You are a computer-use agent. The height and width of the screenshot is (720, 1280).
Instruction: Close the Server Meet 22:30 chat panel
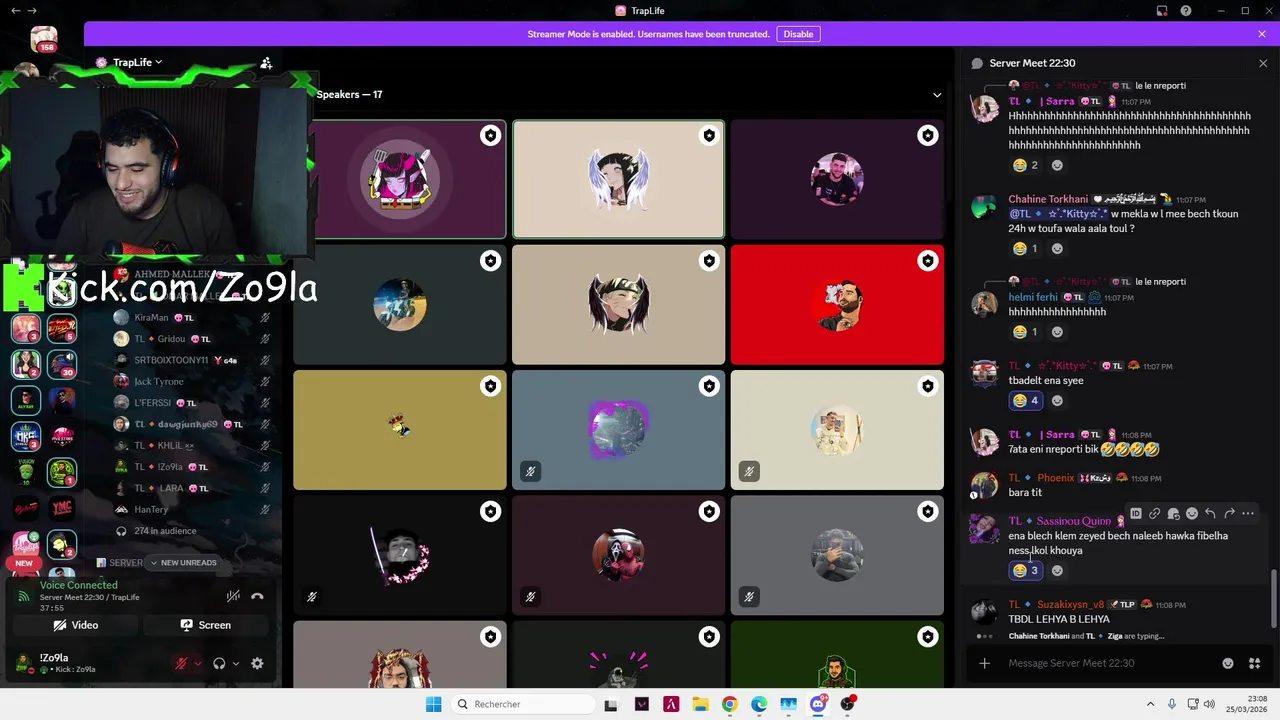coord(1263,63)
